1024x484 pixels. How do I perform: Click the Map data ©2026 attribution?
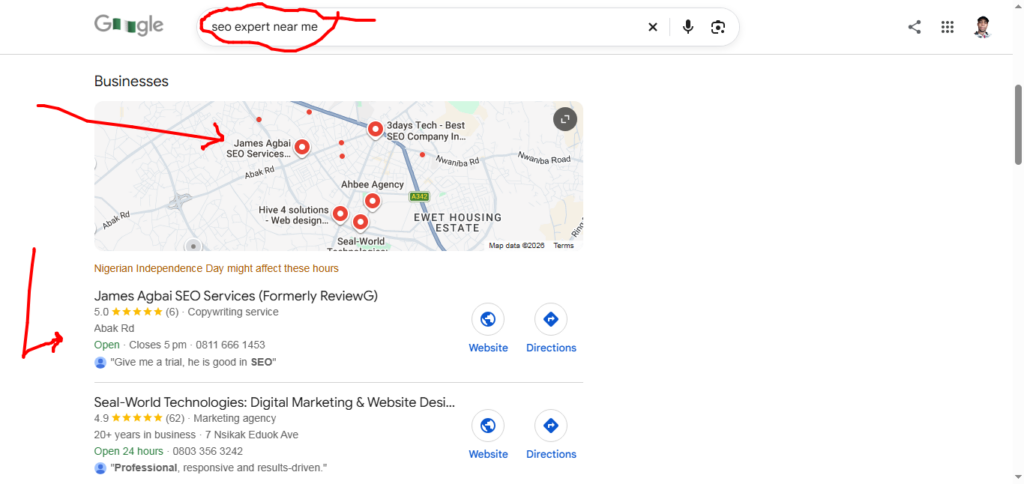[517, 246]
